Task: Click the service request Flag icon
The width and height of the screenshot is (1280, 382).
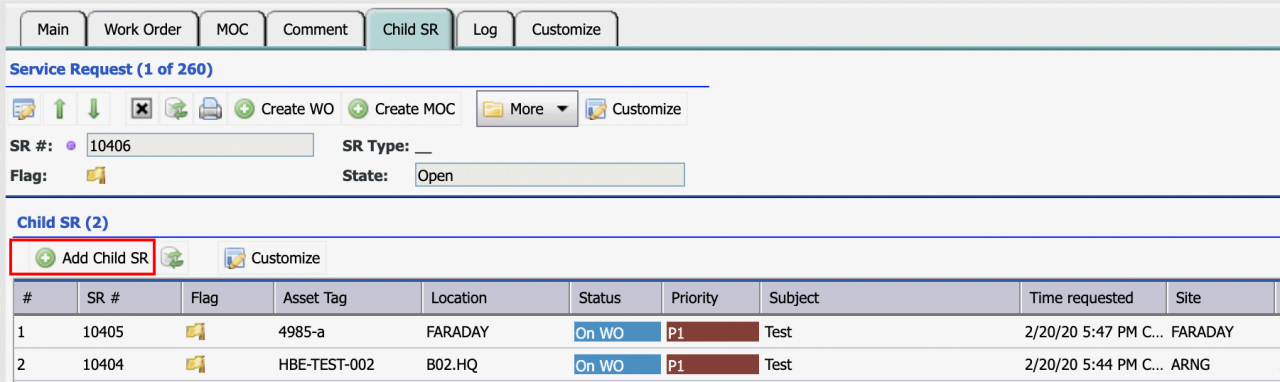Action: [96, 175]
